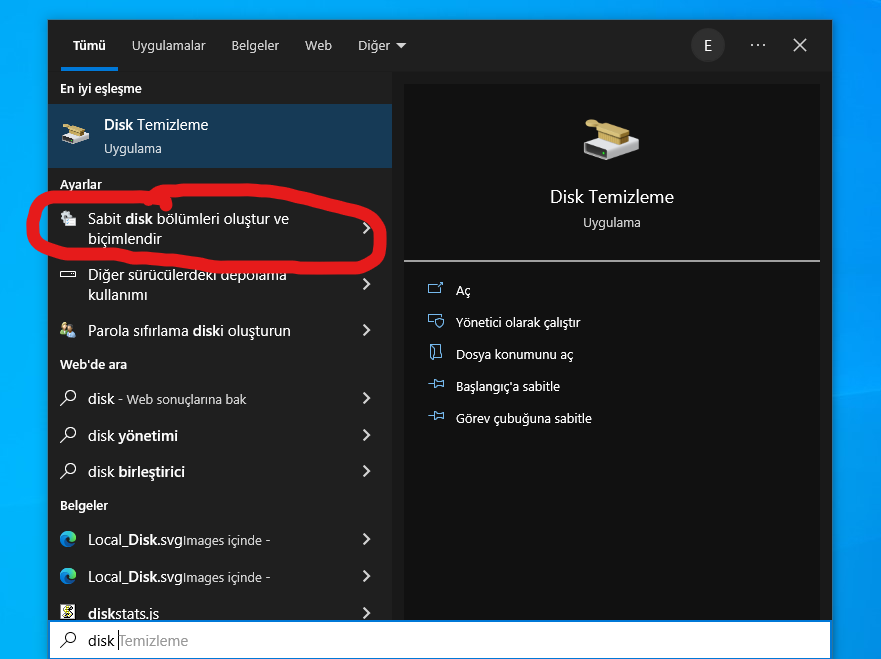Switch to the Uygulamalar tab
Image resolution: width=881 pixels, height=659 pixels.
coord(169,46)
